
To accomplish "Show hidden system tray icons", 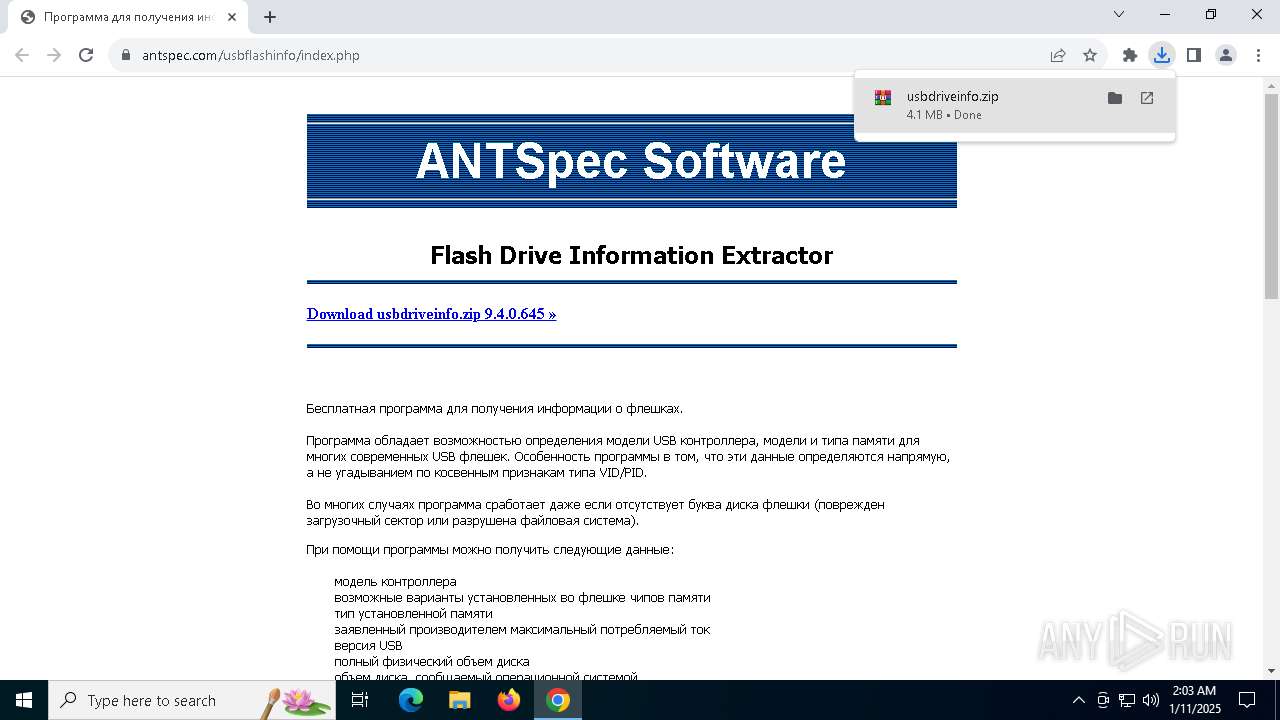I will click(x=1078, y=700).
